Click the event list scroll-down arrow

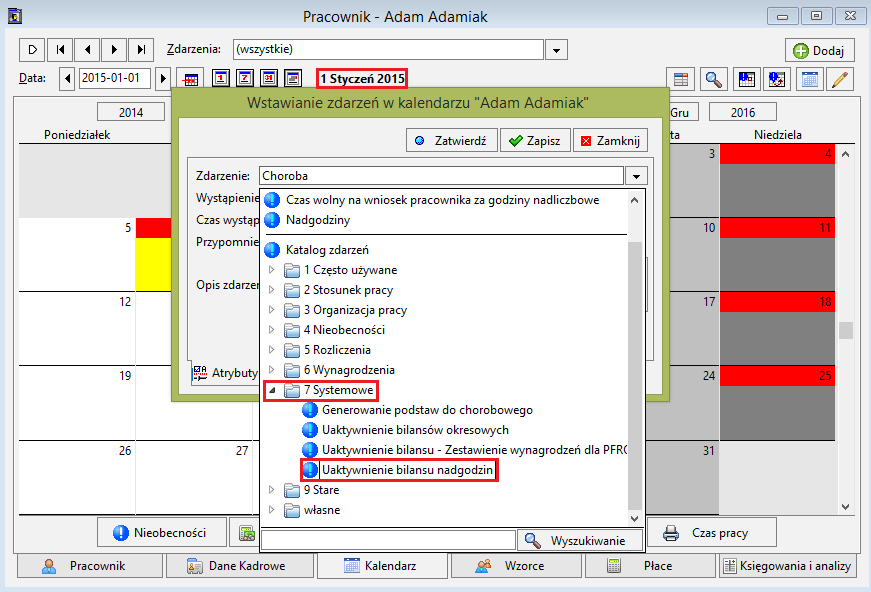point(634,519)
